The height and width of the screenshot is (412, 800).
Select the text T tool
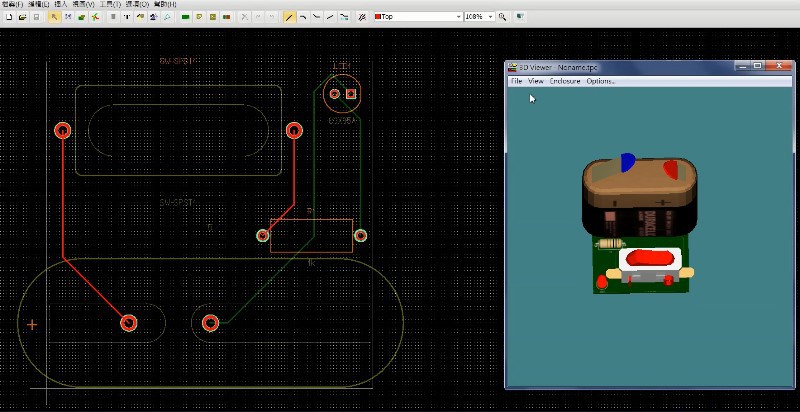click(128, 17)
